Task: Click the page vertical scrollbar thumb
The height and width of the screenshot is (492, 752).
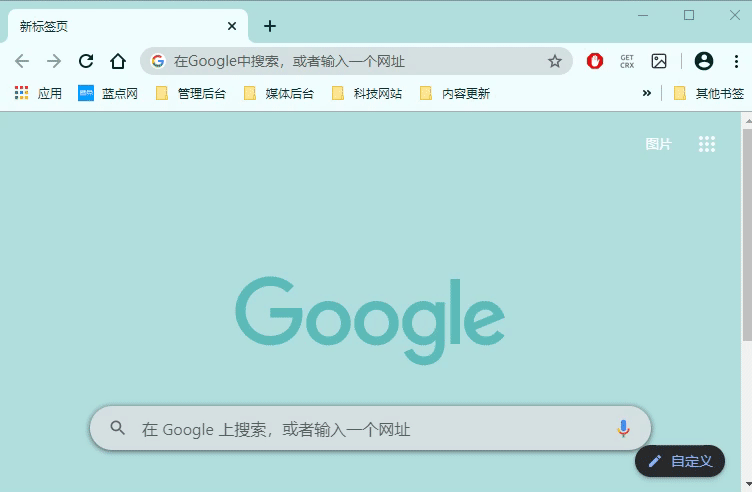Action: click(x=747, y=235)
